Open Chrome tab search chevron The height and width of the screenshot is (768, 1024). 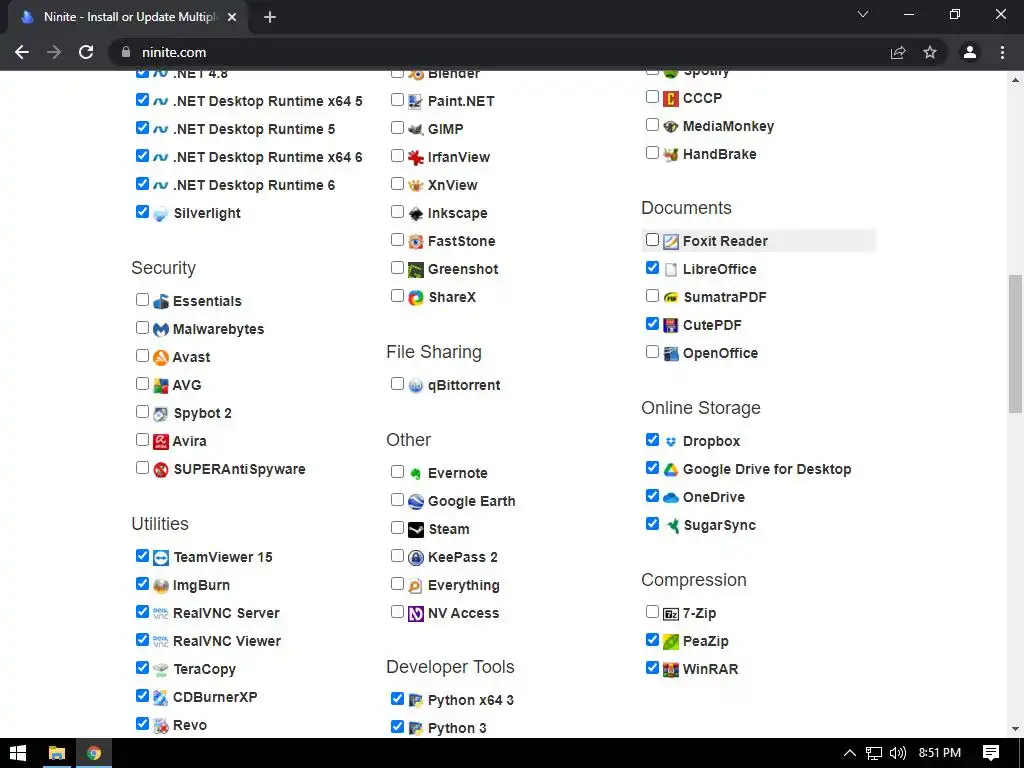point(863,14)
